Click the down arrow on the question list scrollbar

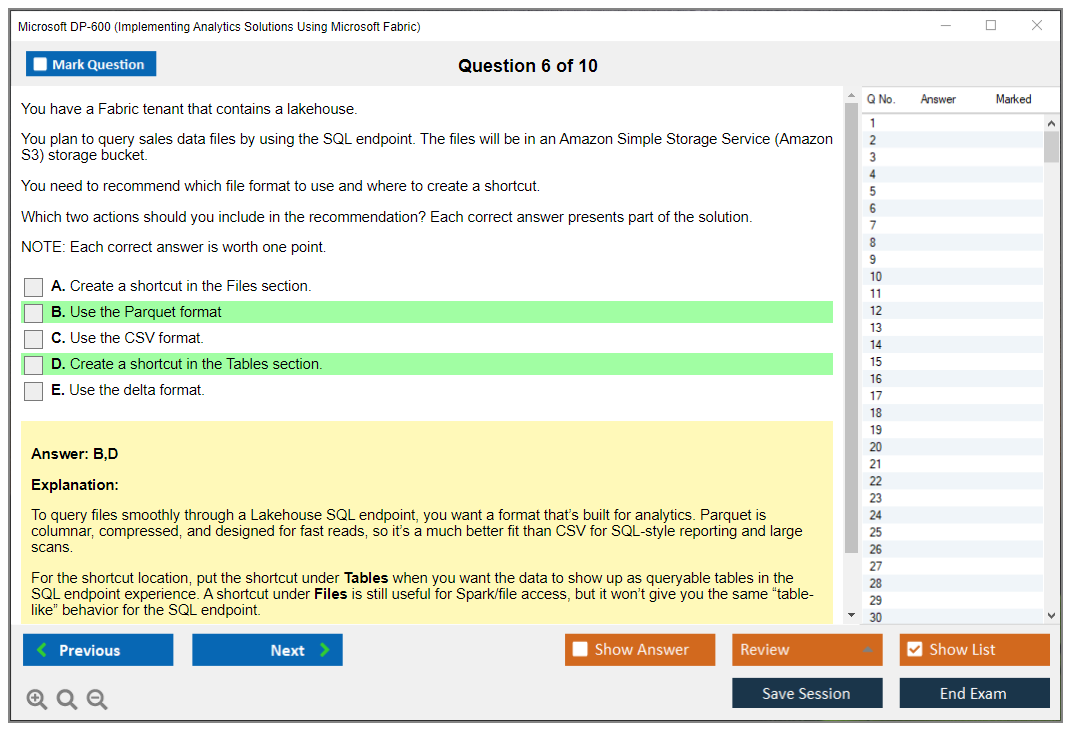(1052, 615)
